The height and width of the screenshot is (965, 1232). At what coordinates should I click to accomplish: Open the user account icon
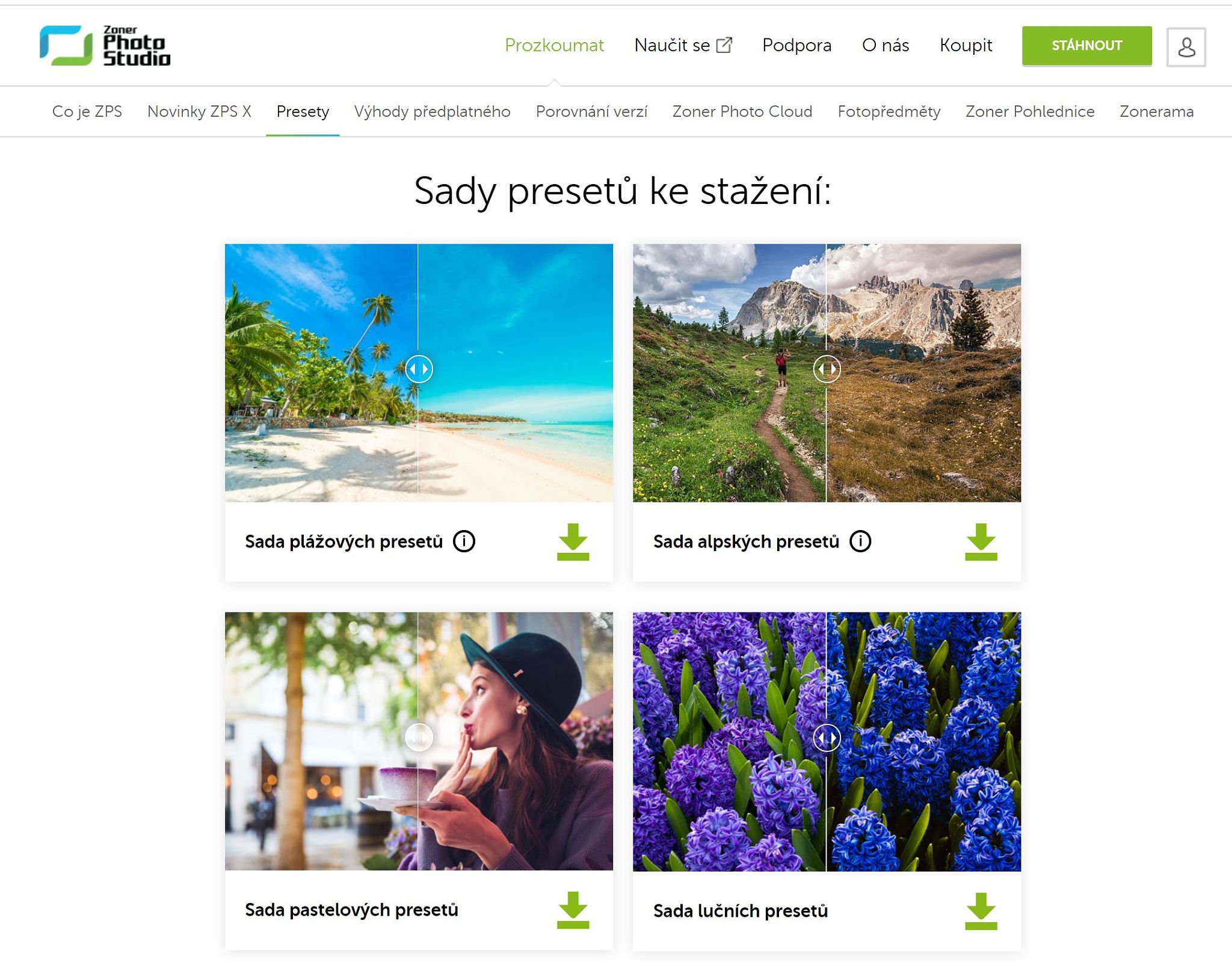pos(1186,46)
